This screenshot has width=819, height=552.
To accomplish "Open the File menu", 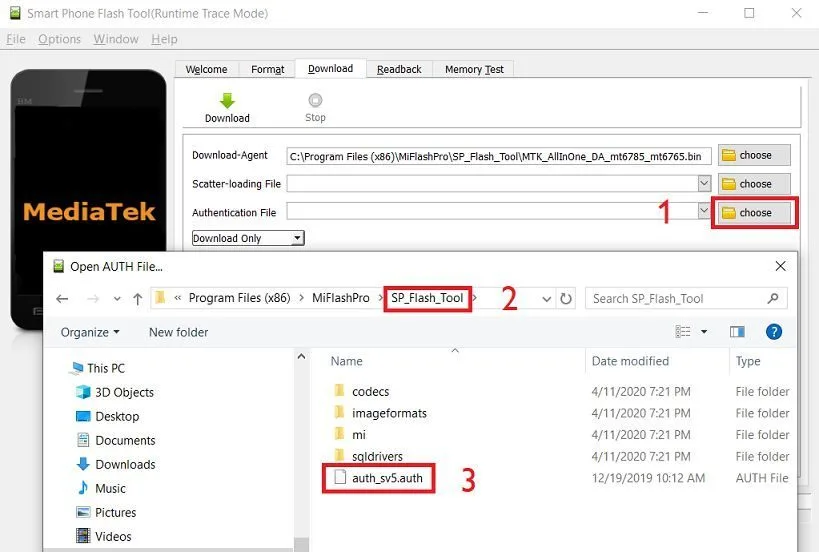I will [x=16, y=39].
